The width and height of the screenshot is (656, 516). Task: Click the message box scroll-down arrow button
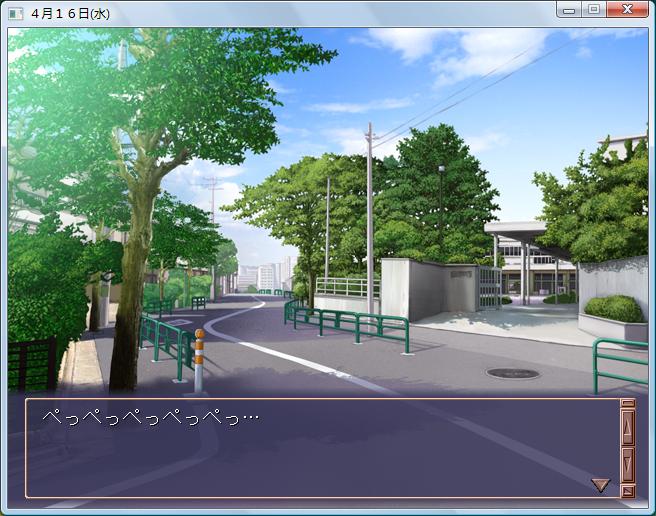[x=628, y=464]
